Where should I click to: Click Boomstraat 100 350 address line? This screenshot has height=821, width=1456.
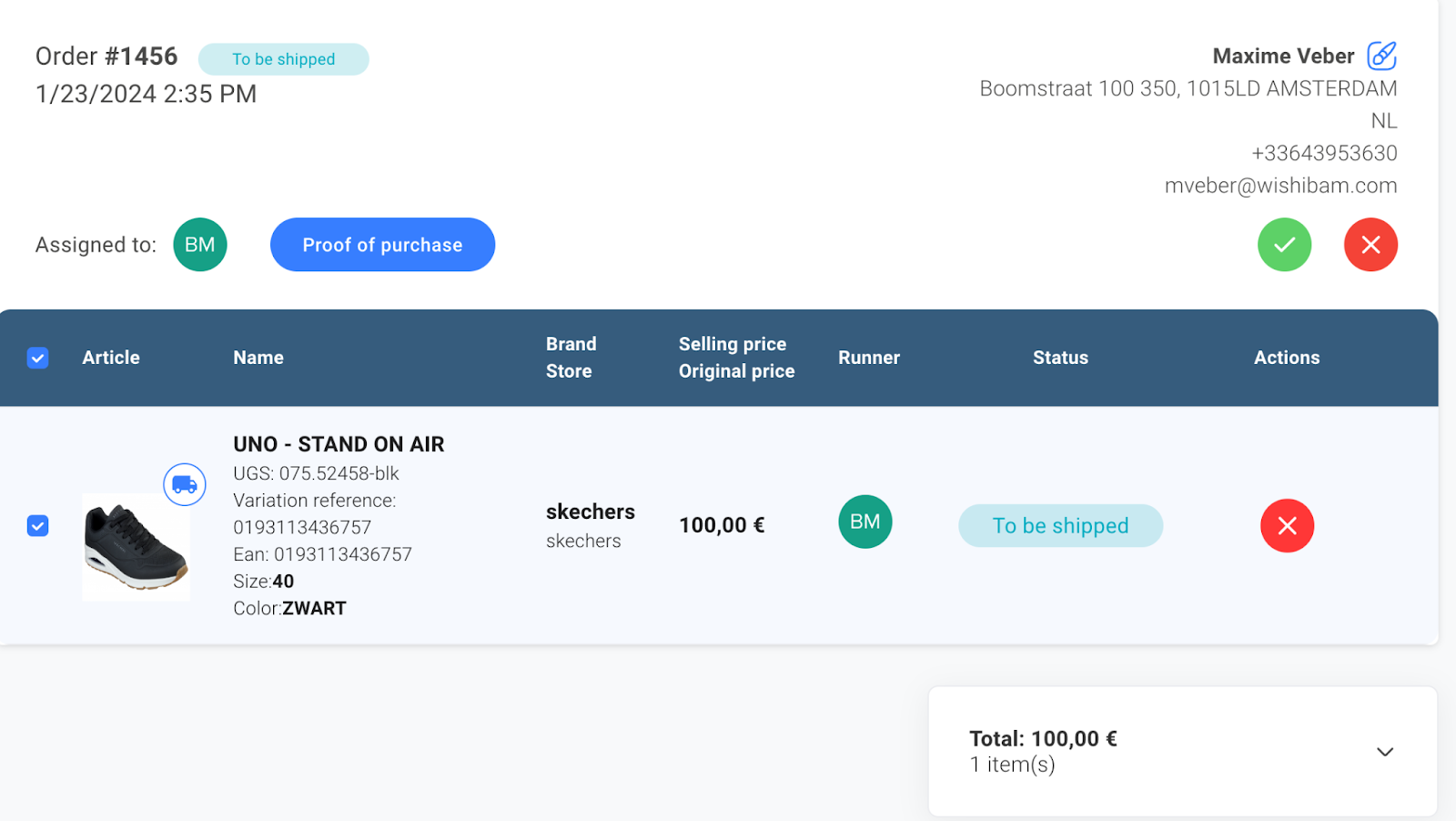tap(1188, 88)
